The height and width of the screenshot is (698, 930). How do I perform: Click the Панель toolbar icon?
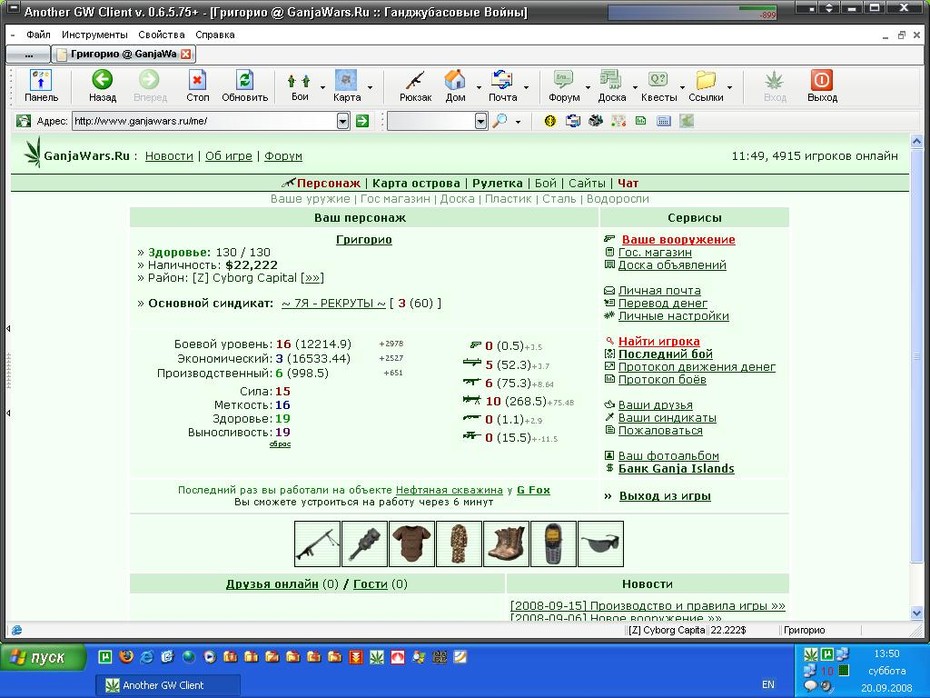[41, 85]
